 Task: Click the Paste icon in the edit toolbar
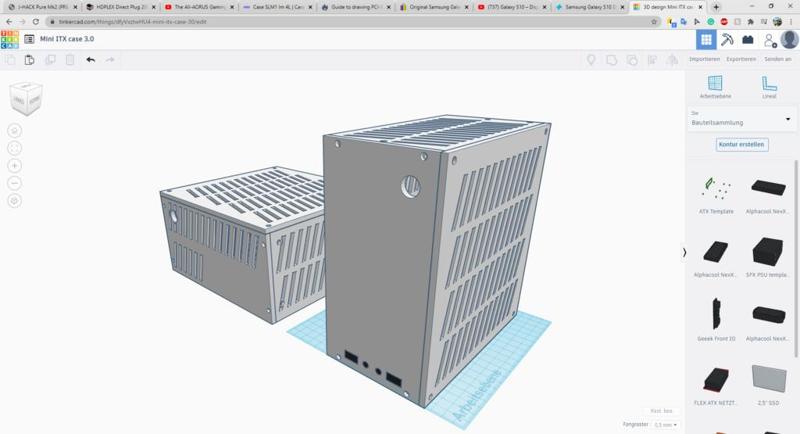[x=30, y=60]
